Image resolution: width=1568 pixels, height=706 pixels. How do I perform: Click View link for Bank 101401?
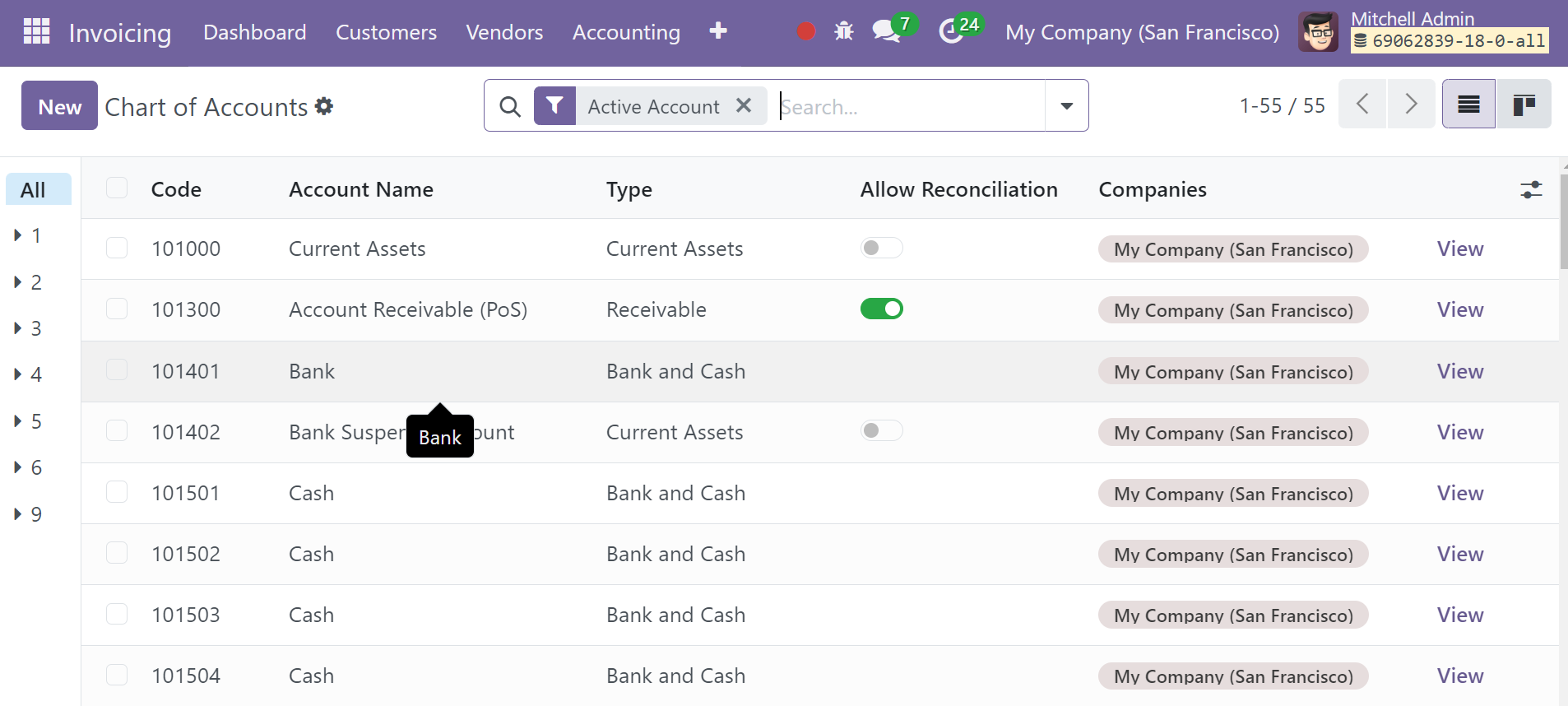[1460, 371]
